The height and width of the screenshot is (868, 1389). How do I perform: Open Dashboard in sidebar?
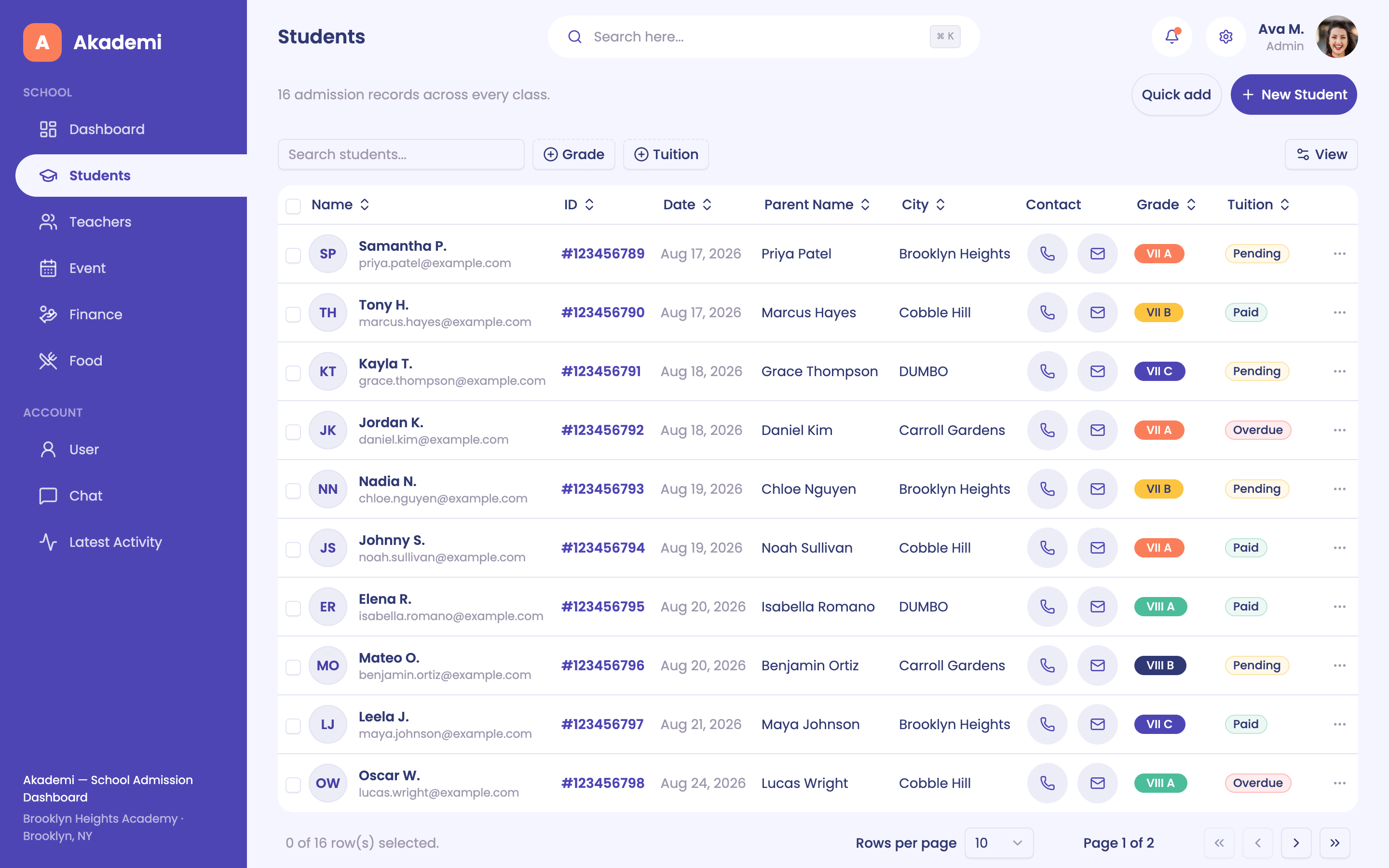pos(132,129)
